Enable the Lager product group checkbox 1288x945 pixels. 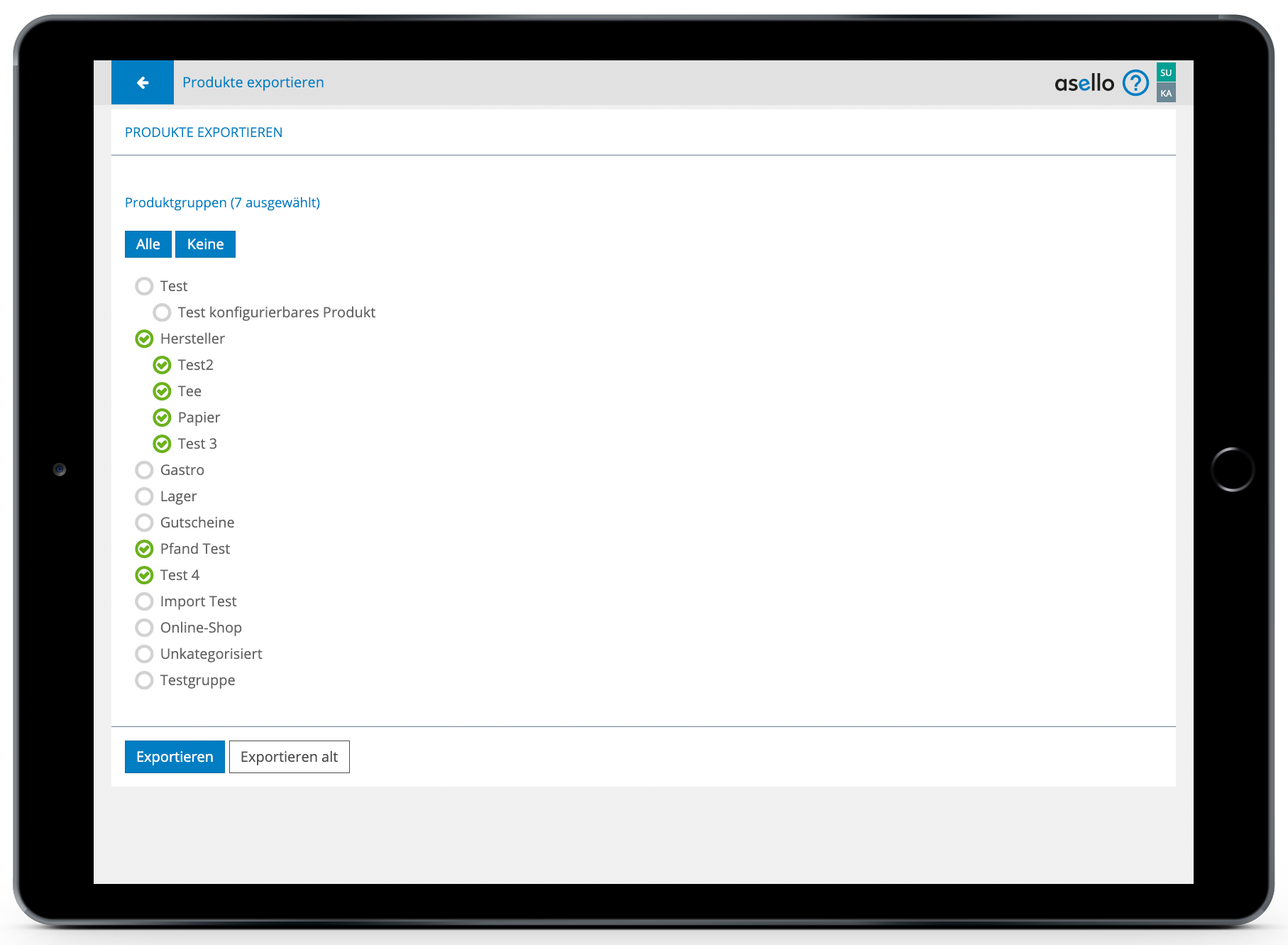tap(144, 496)
